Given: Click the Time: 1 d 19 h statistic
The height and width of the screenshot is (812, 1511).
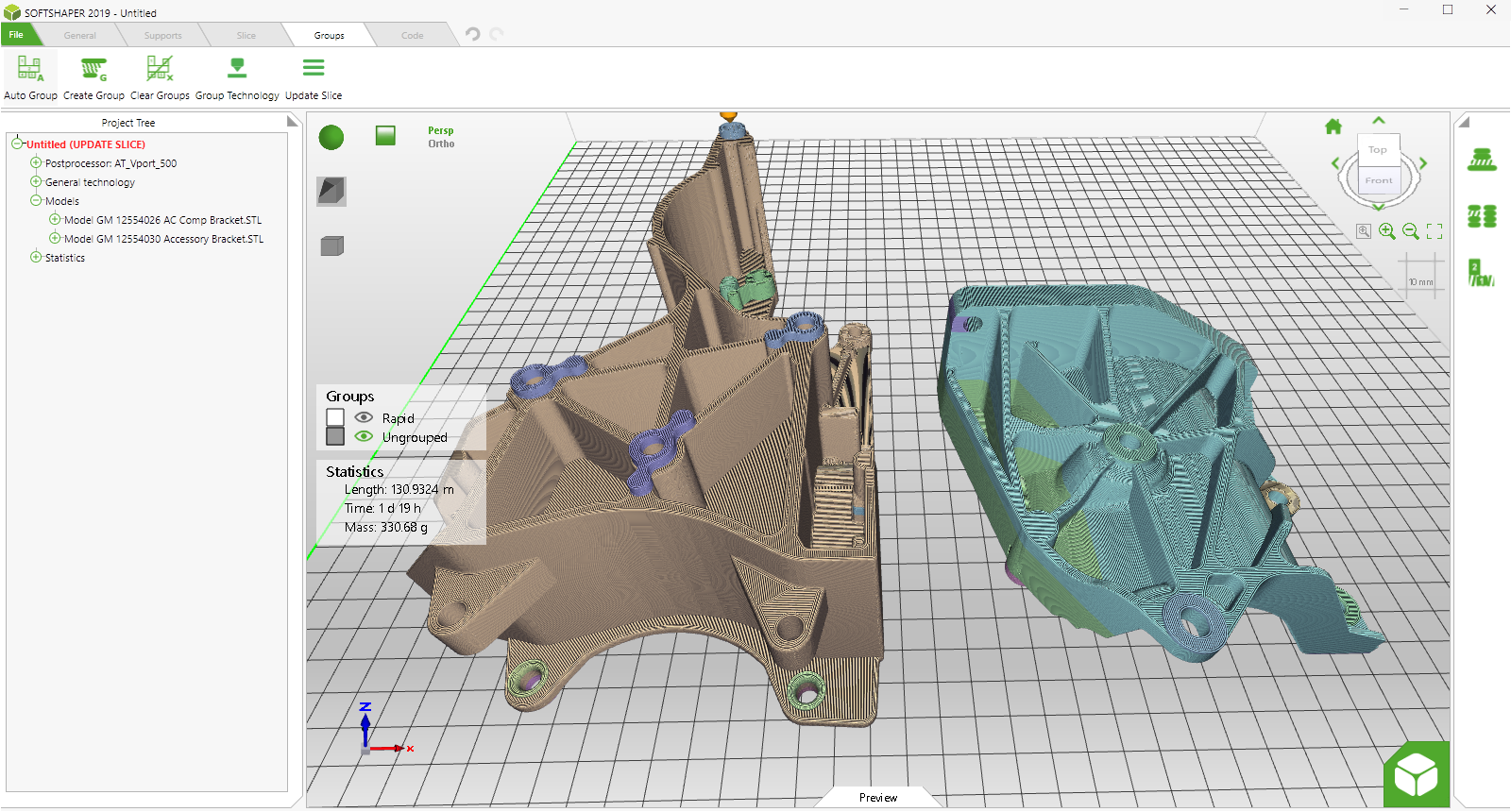Looking at the screenshot, I should point(382,508).
